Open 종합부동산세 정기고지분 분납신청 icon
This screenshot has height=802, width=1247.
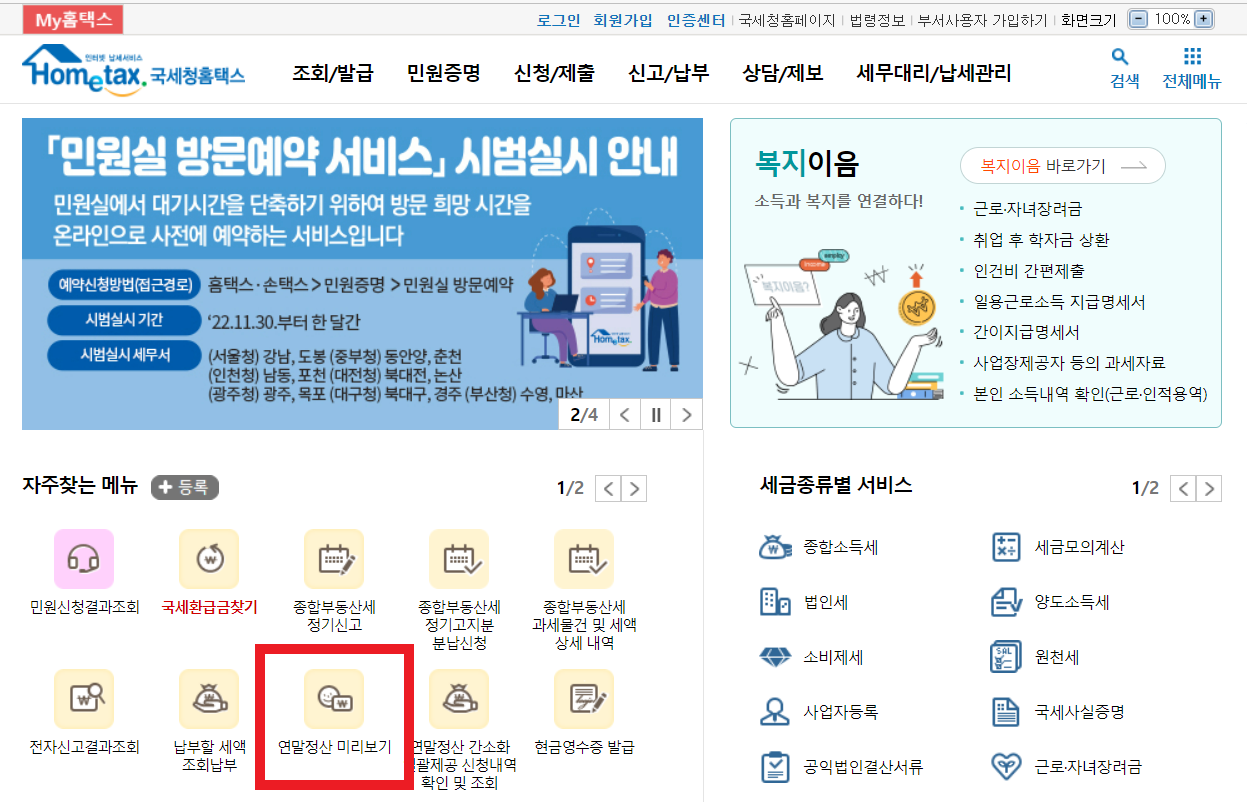tap(459, 559)
